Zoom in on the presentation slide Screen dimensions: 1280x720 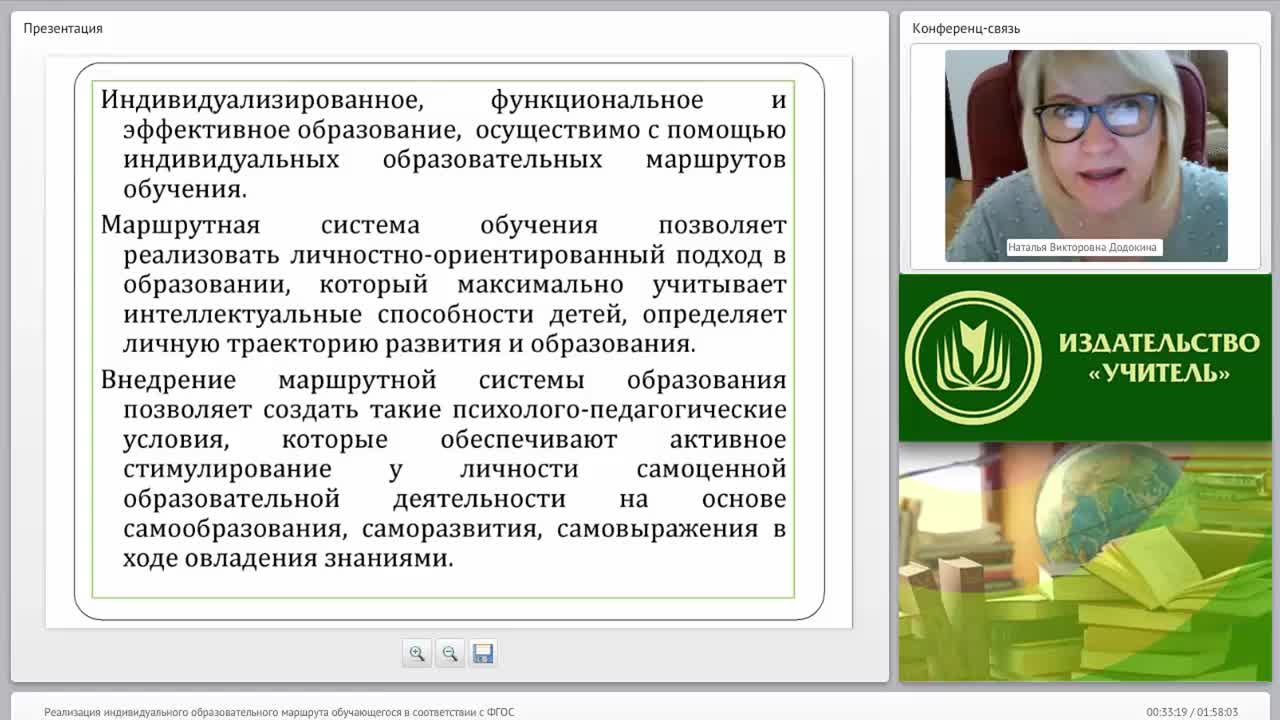coord(416,653)
